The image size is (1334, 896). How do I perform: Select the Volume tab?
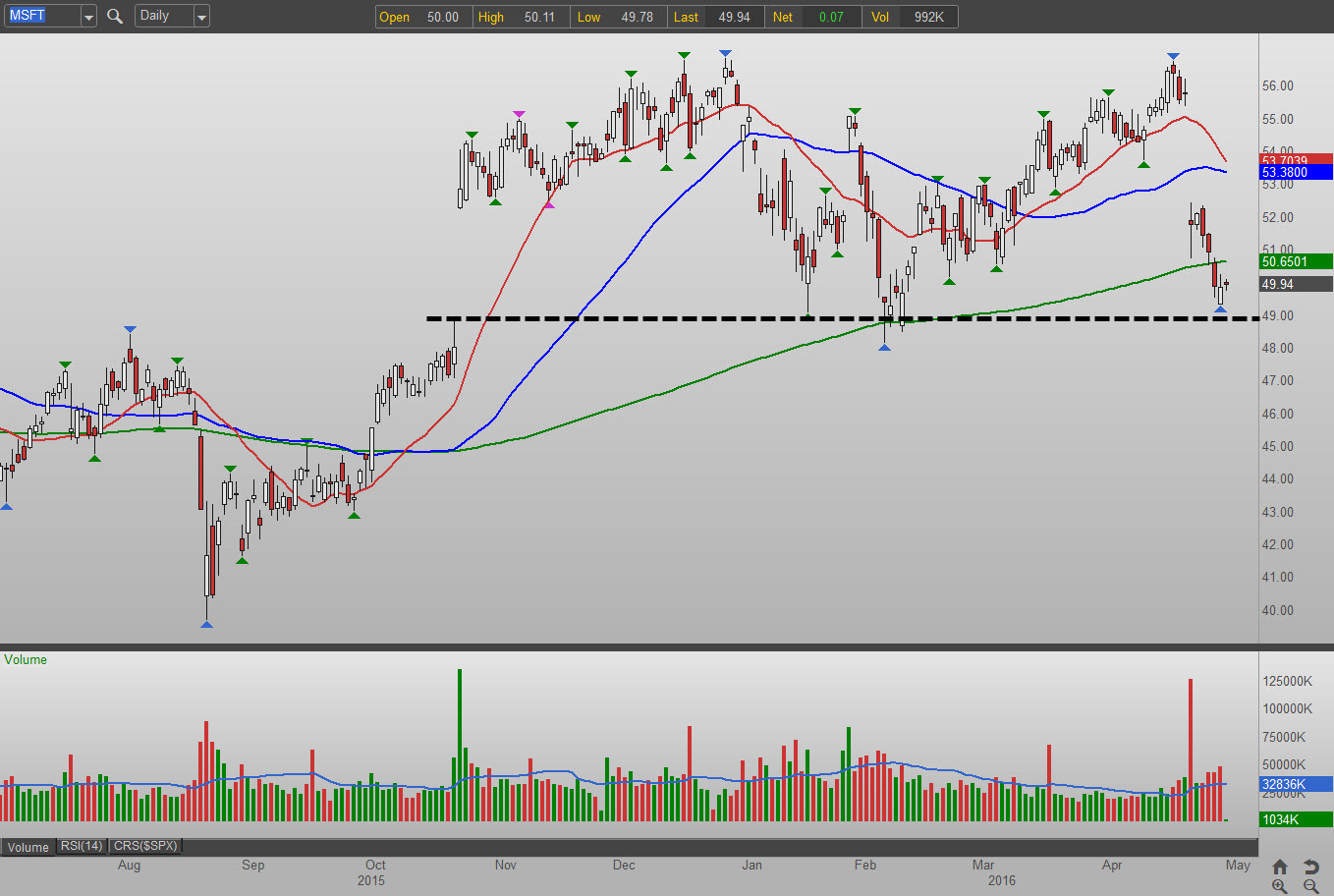point(28,847)
